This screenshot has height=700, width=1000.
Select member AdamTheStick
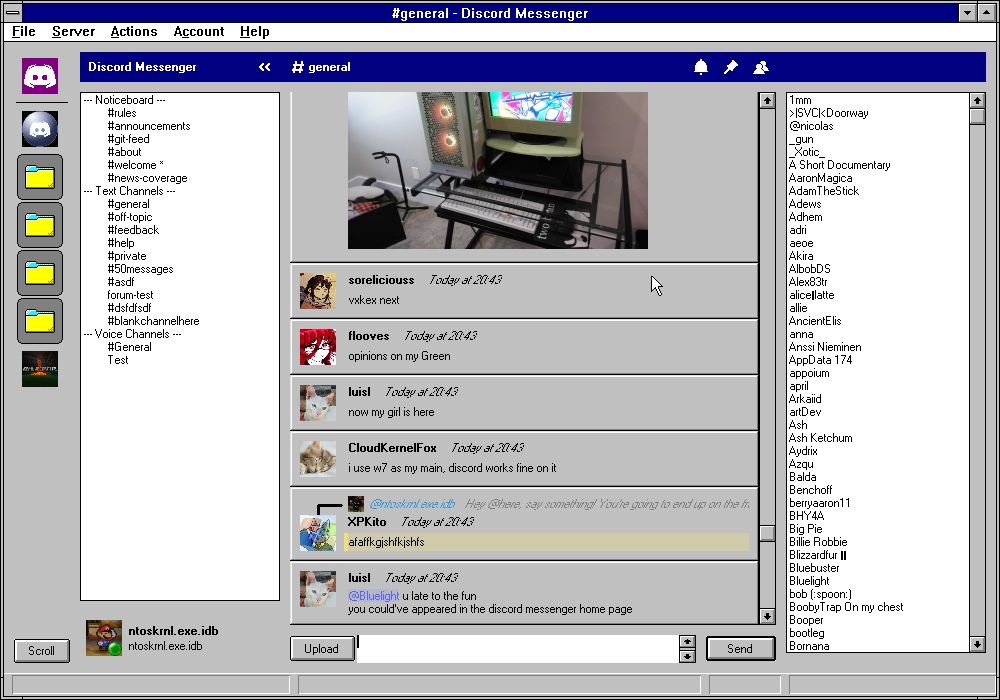coord(824,191)
